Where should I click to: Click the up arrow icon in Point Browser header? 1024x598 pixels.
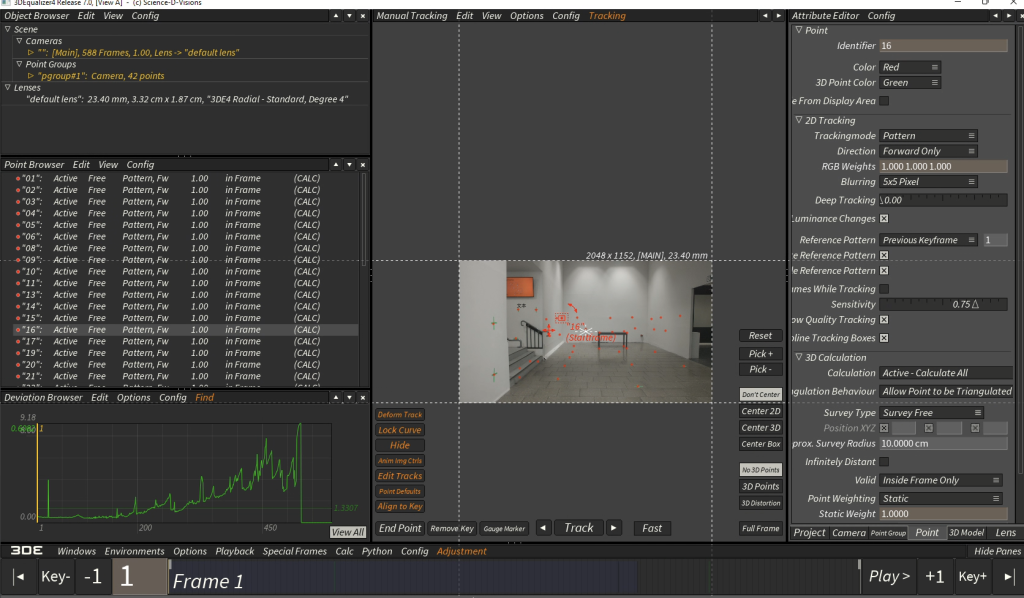coord(334,165)
